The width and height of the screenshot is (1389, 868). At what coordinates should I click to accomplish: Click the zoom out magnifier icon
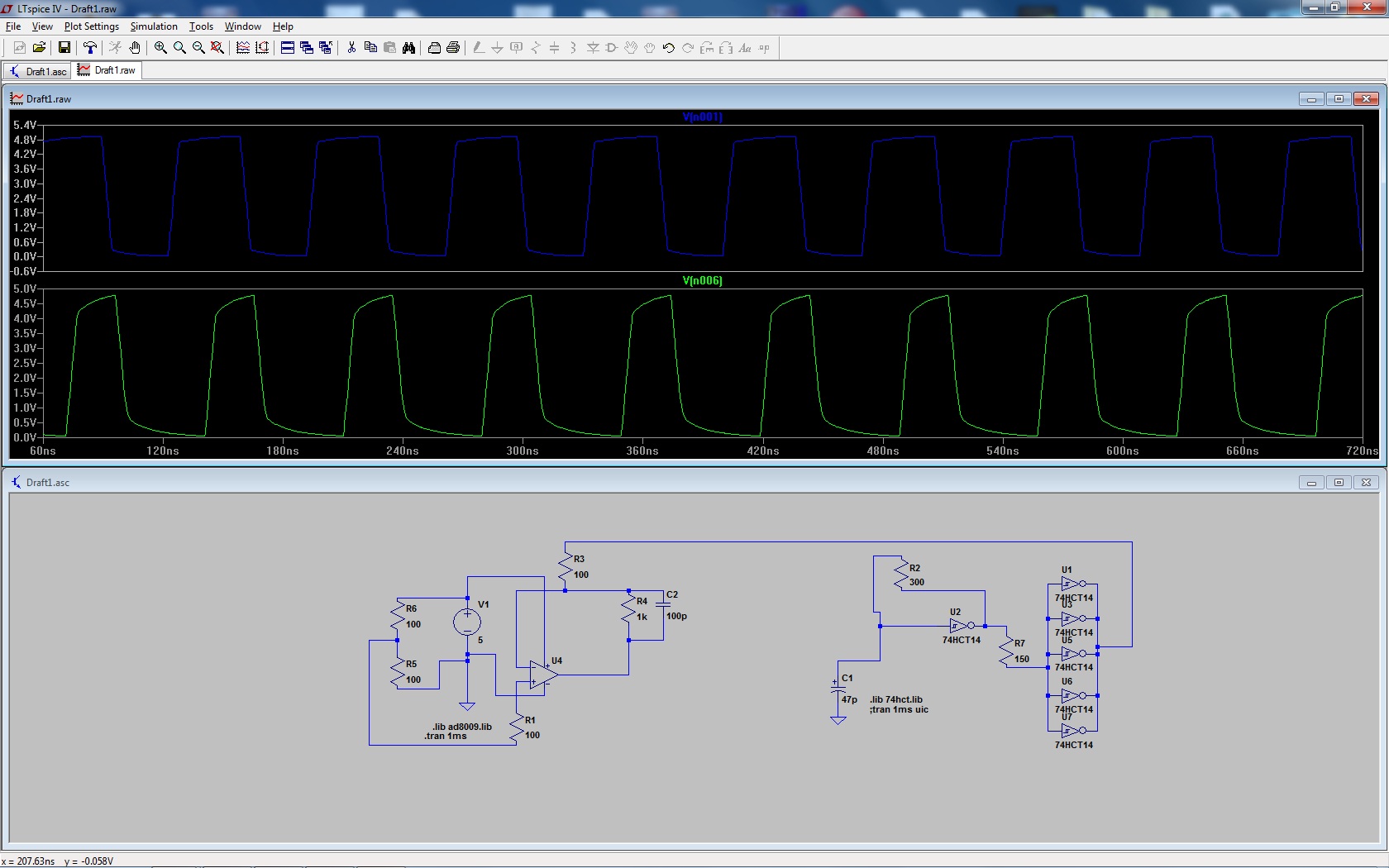(198, 48)
